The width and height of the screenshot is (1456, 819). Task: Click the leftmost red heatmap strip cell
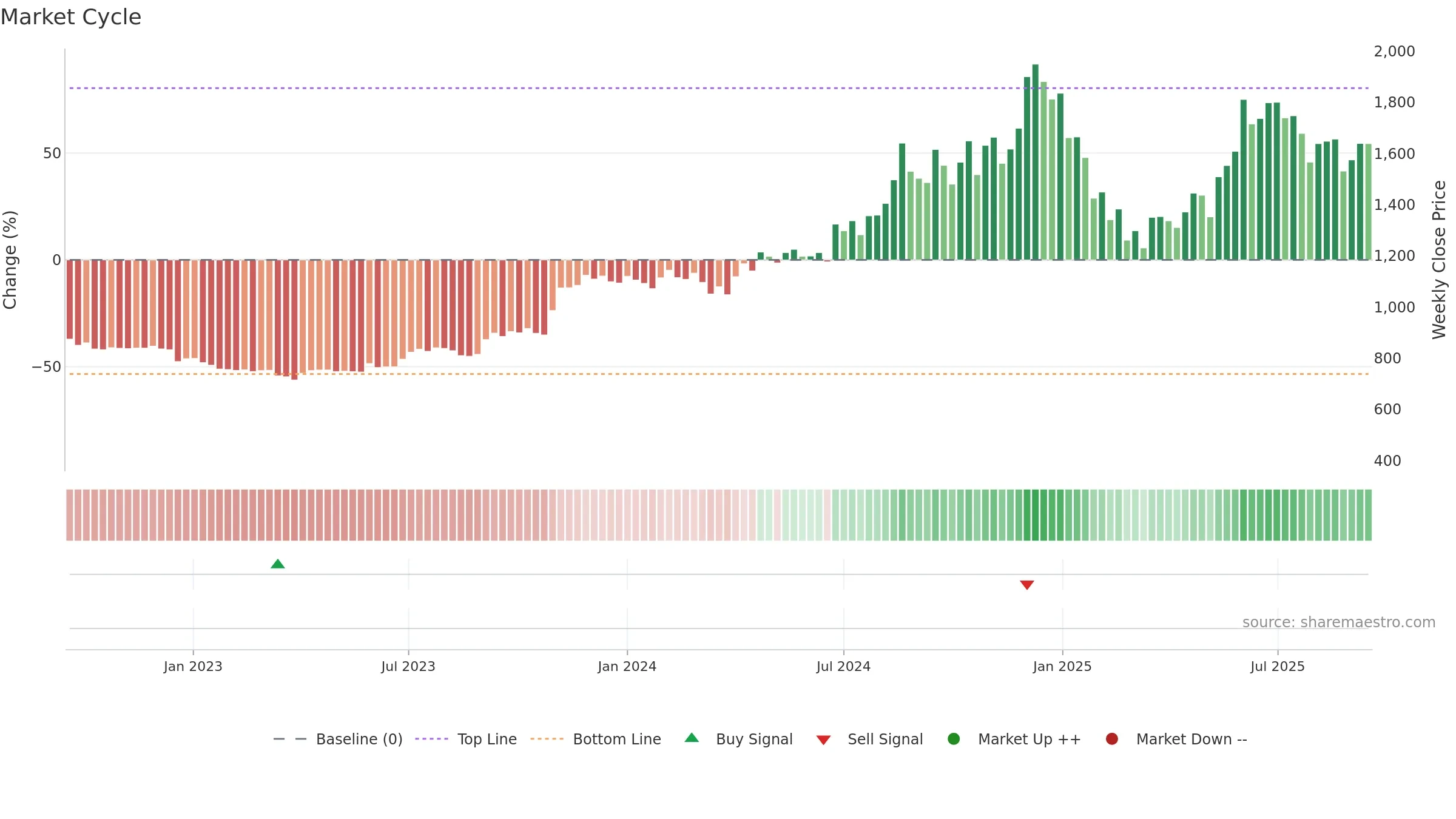click(70, 515)
